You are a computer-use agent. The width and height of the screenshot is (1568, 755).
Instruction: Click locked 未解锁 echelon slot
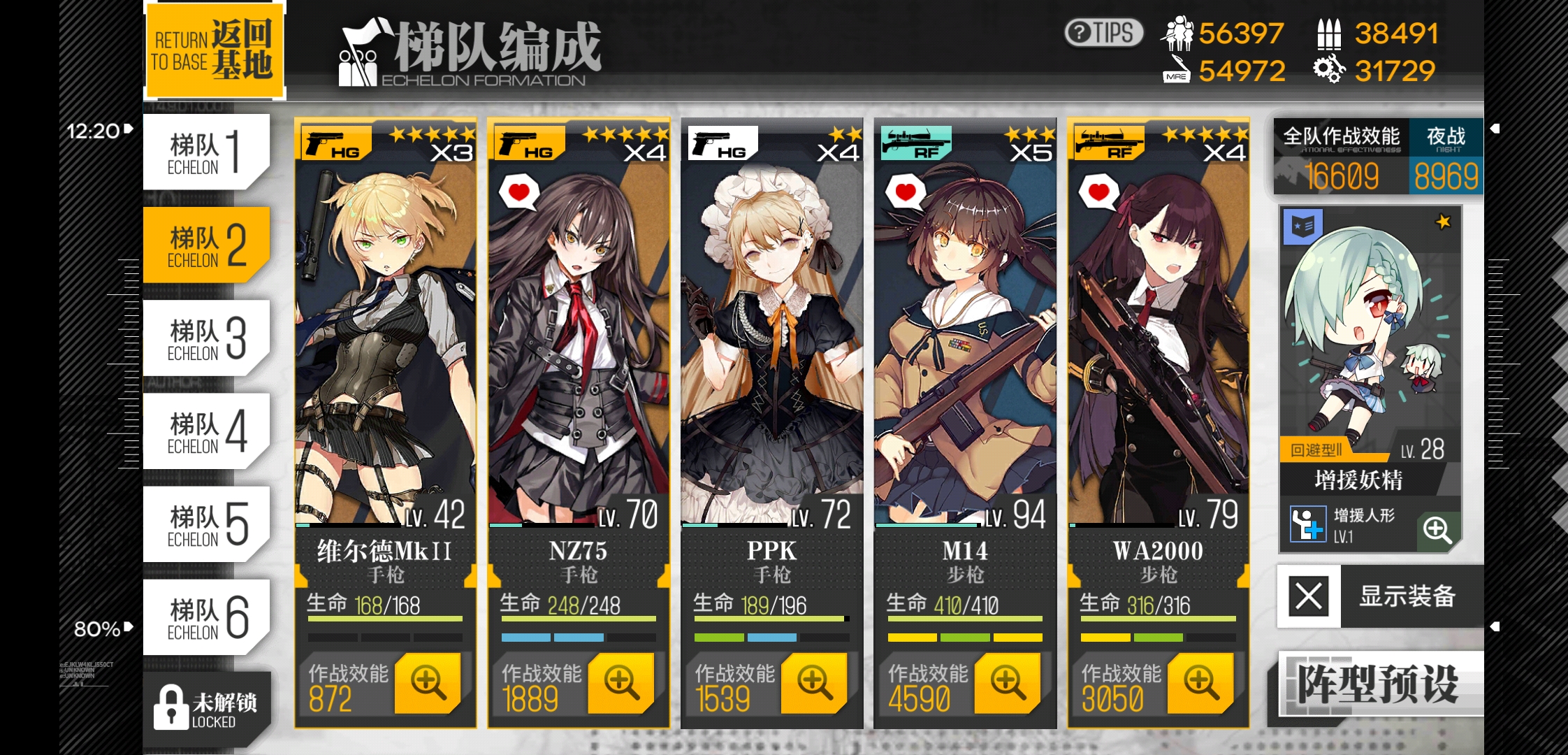point(207,710)
